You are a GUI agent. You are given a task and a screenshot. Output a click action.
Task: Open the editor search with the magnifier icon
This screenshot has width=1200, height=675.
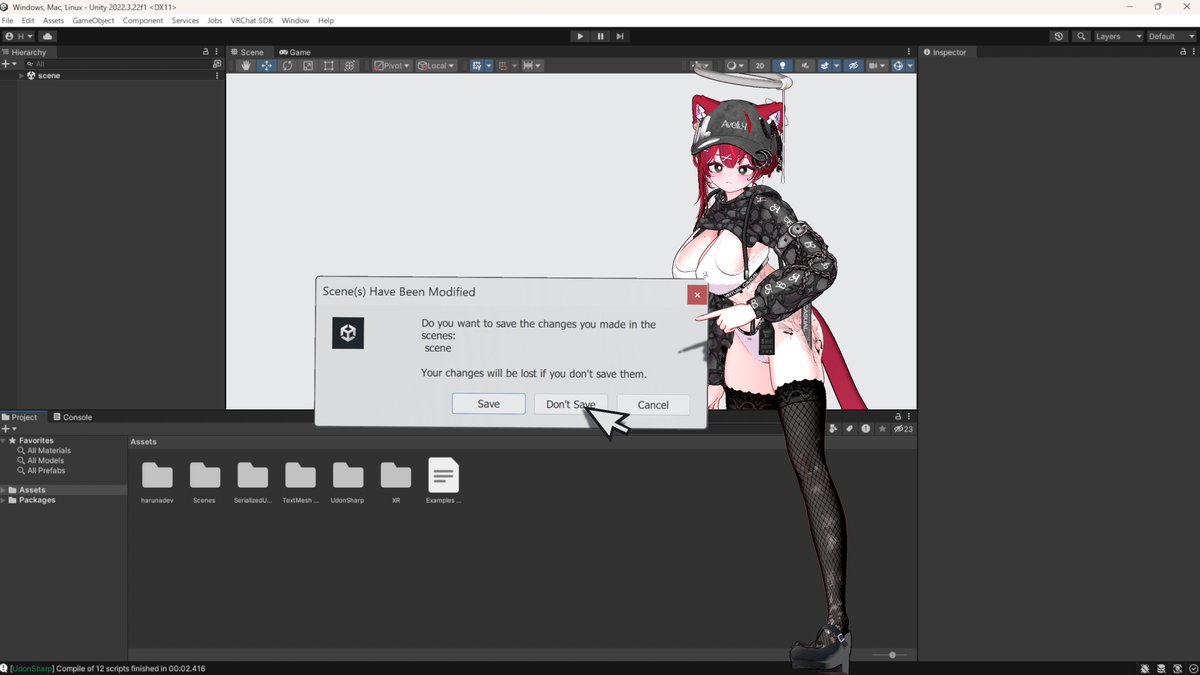(x=1080, y=35)
